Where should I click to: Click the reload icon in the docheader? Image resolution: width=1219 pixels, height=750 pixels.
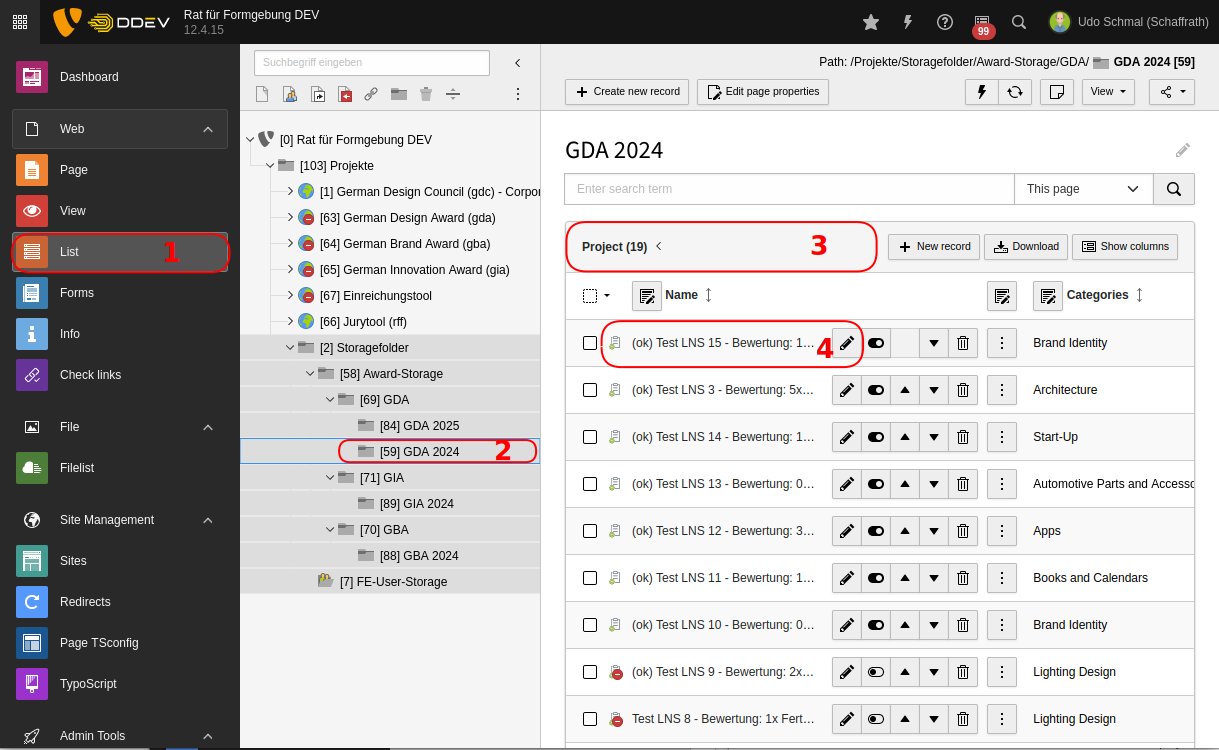click(1014, 92)
